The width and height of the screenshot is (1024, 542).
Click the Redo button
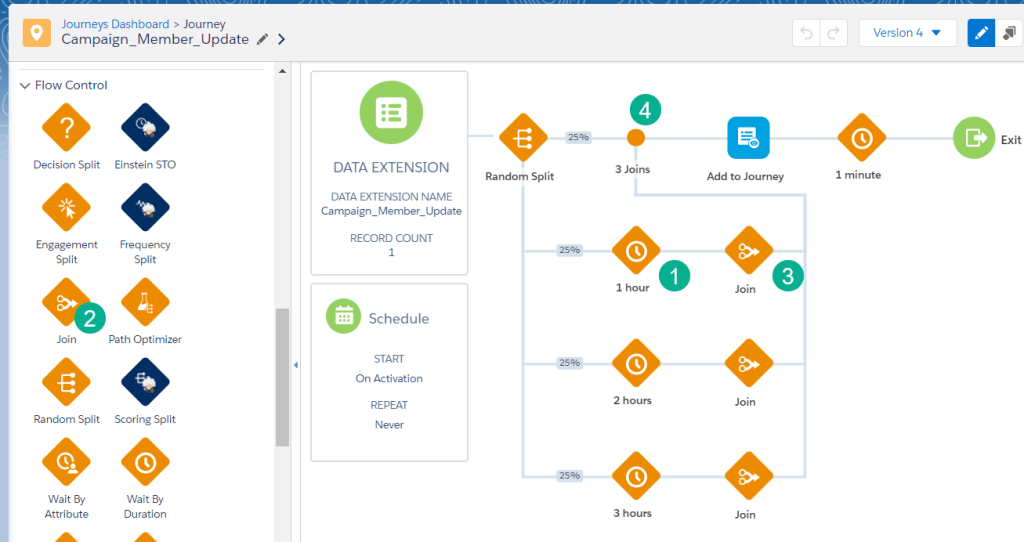pos(832,33)
